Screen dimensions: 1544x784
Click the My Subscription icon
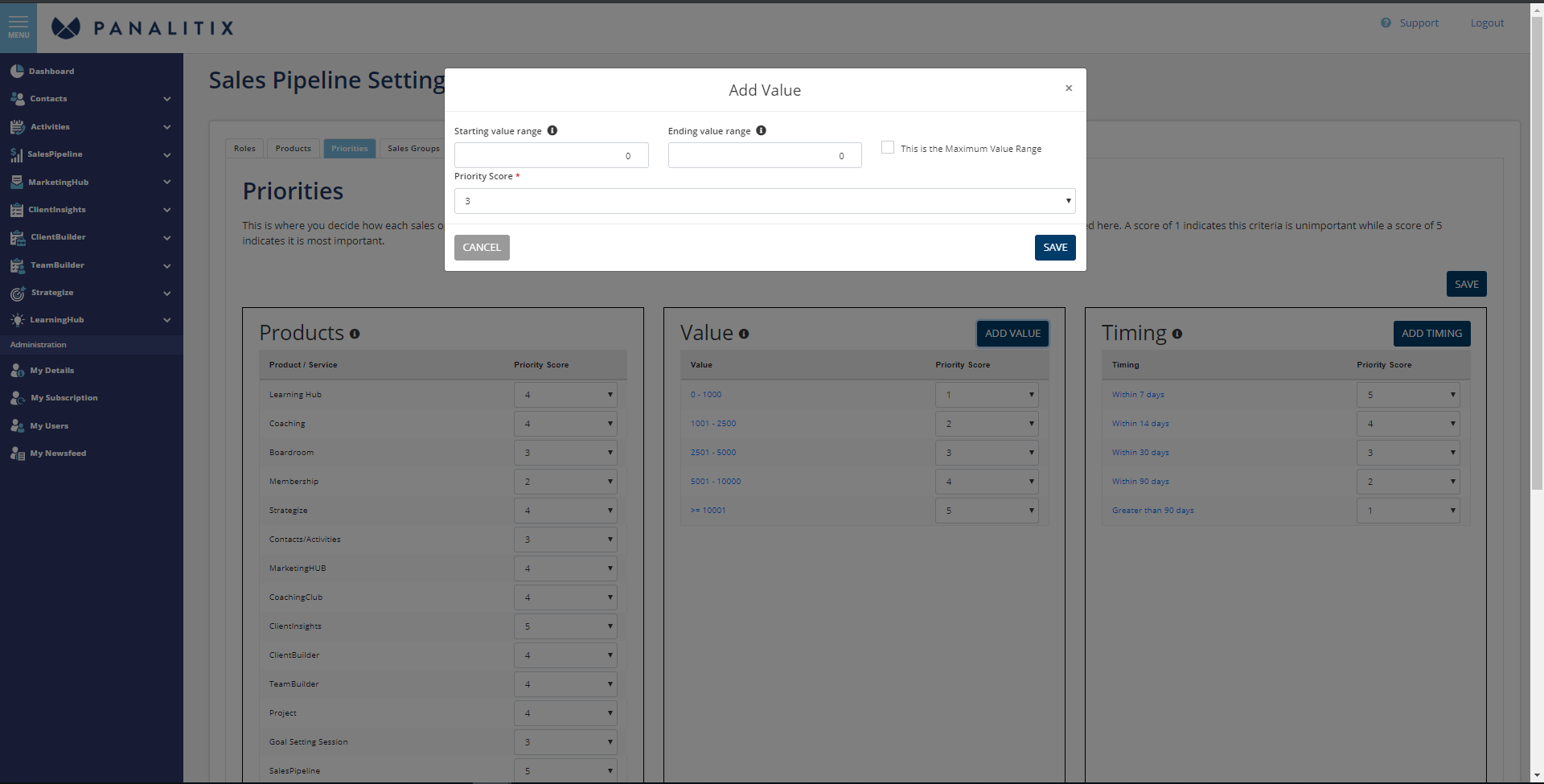point(17,398)
